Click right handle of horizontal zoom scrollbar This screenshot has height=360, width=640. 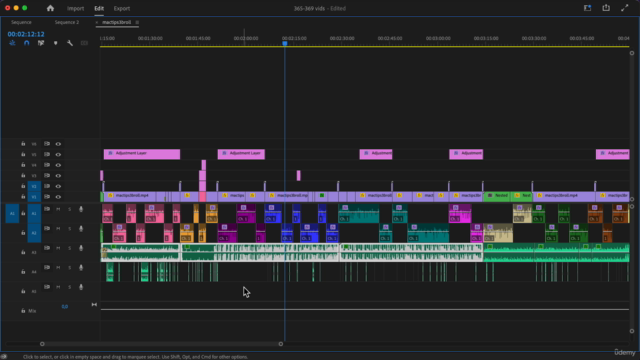coord(281,344)
